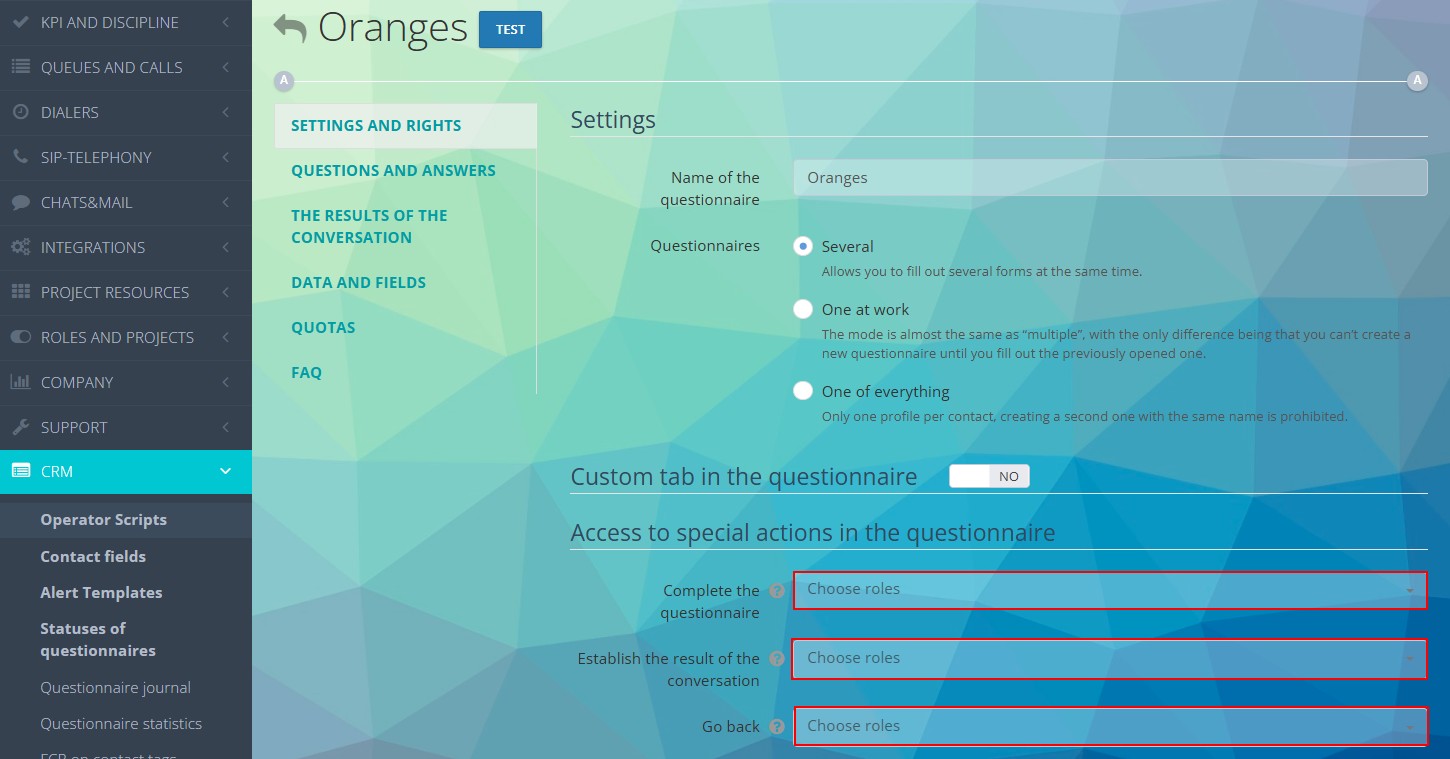Open help icon next to Complete the questionnaire
Screen dimensions: 1450x759
pos(778,590)
